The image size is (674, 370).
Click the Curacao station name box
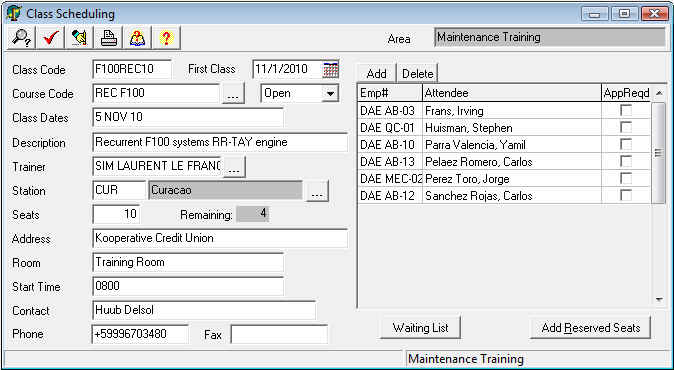tap(225, 190)
